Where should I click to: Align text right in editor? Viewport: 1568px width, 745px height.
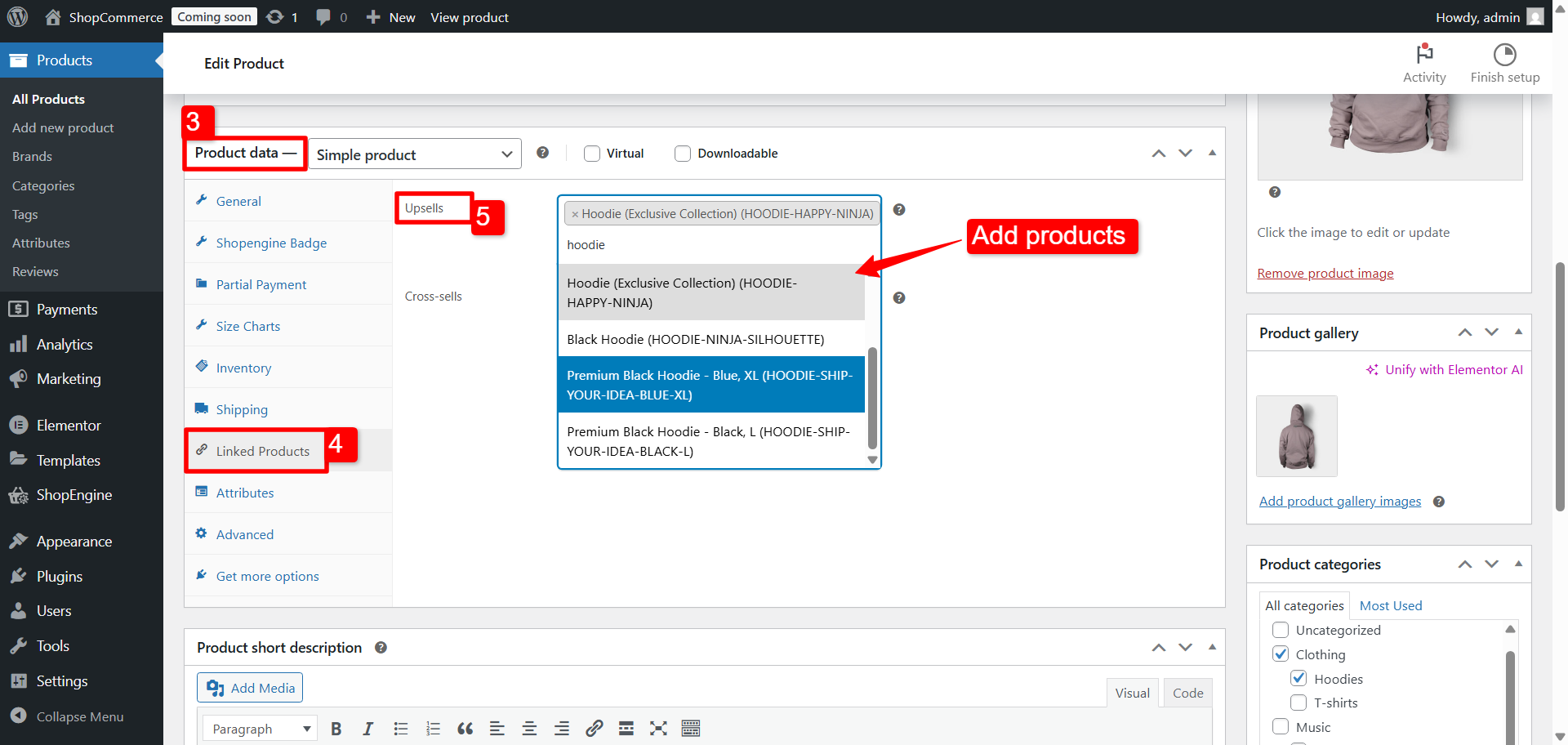(562, 729)
